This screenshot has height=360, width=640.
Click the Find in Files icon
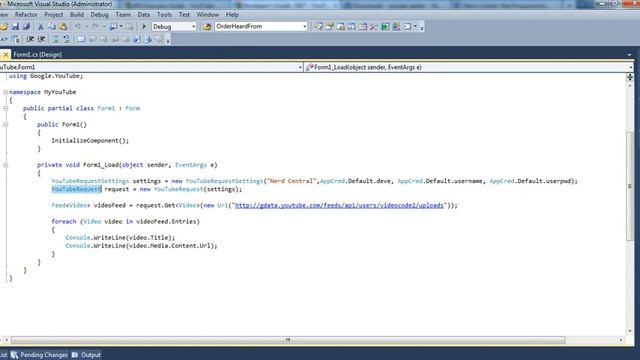click(207, 27)
